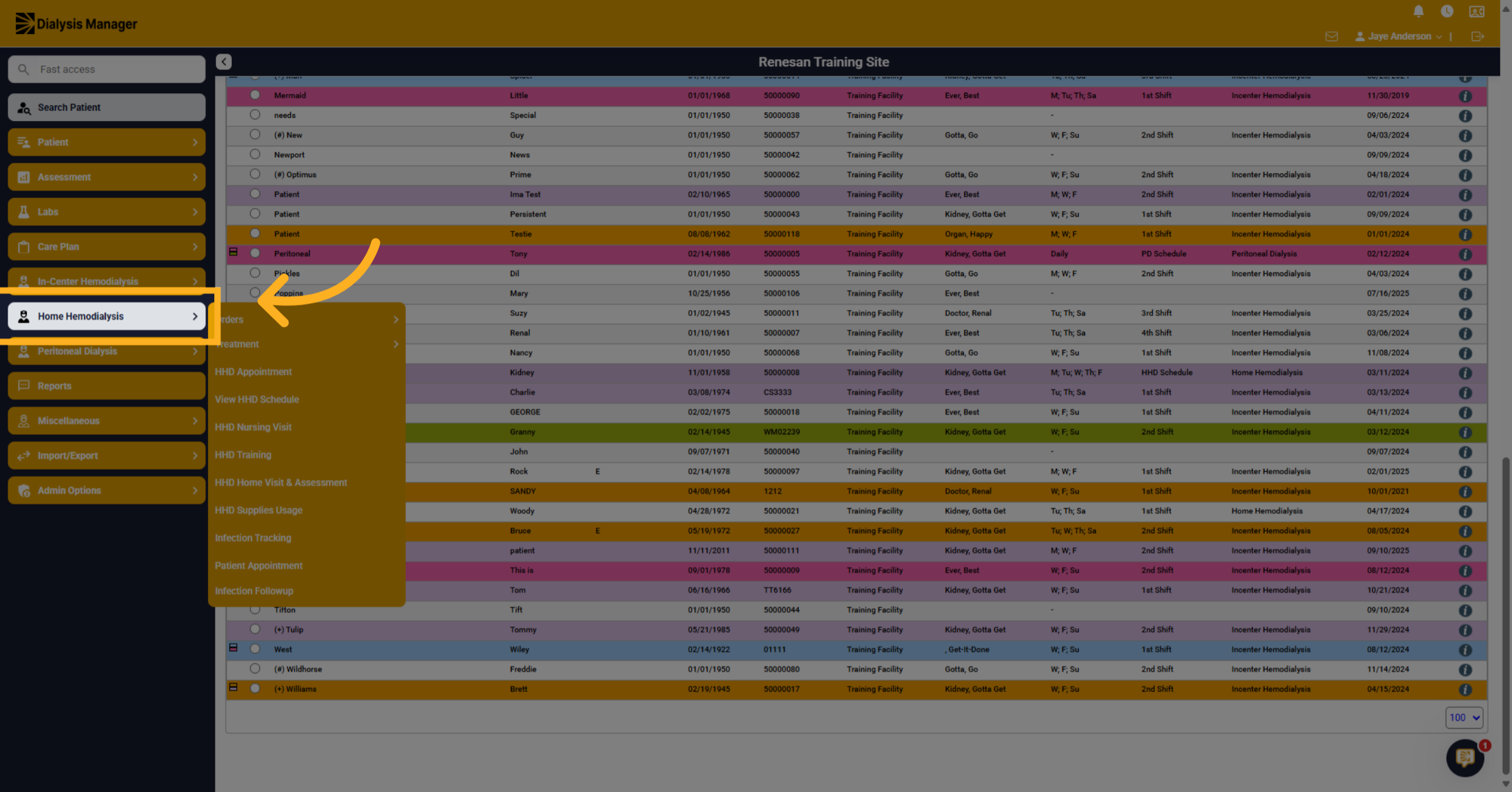Select radio button for Optimus row
Screen dimensions: 1512x792
(x=255, y=174)
